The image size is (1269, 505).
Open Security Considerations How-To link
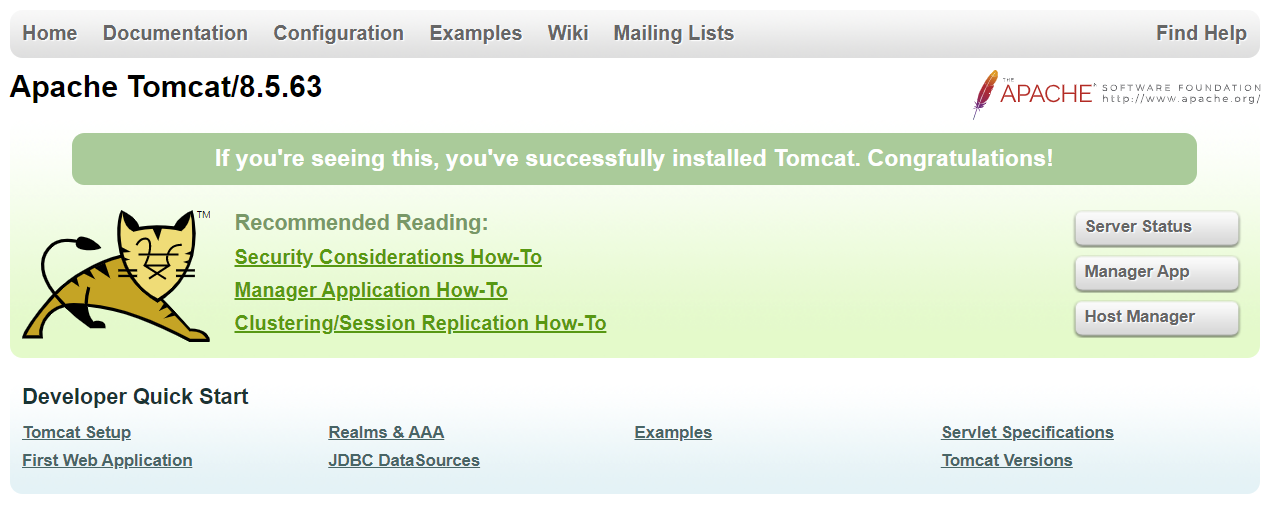388,257
